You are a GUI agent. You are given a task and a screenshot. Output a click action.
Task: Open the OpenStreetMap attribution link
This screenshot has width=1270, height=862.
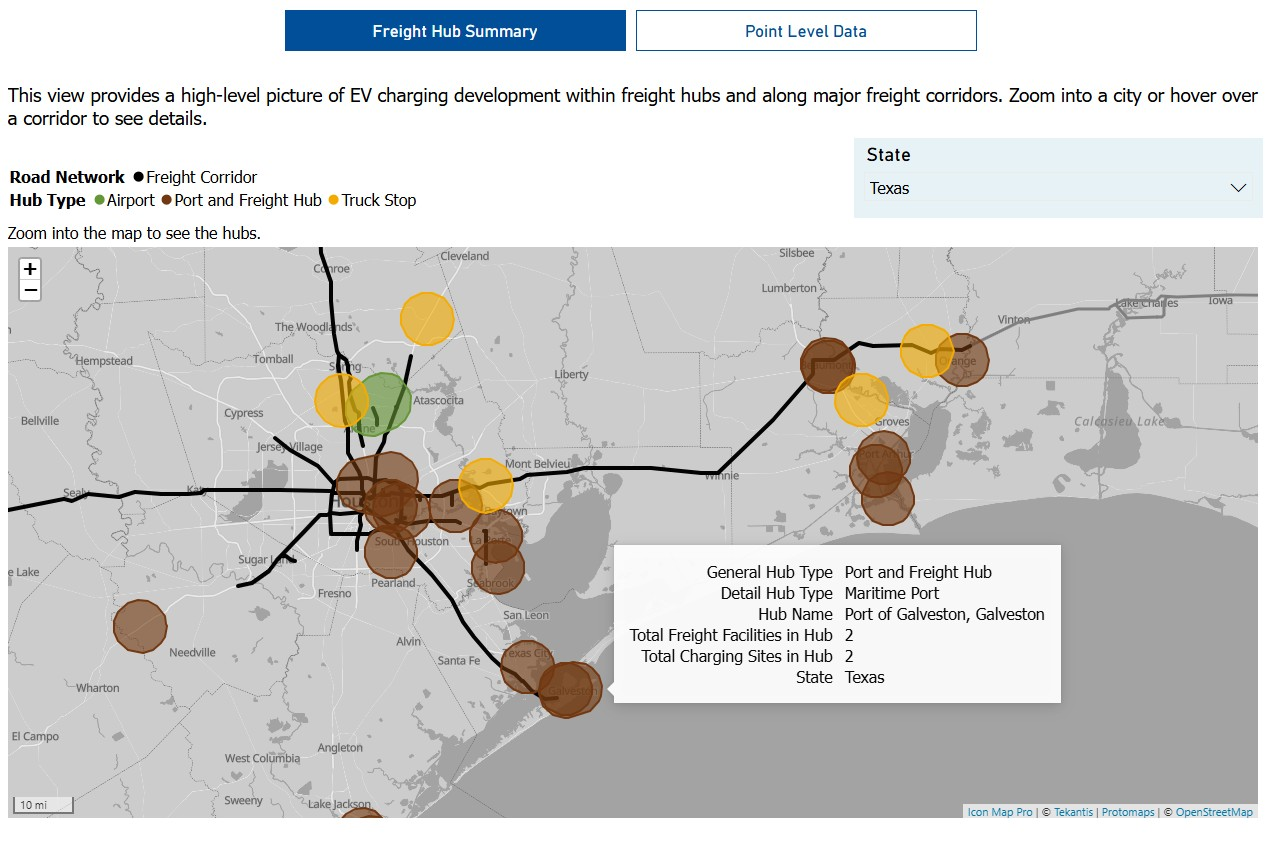(1213, 812)
